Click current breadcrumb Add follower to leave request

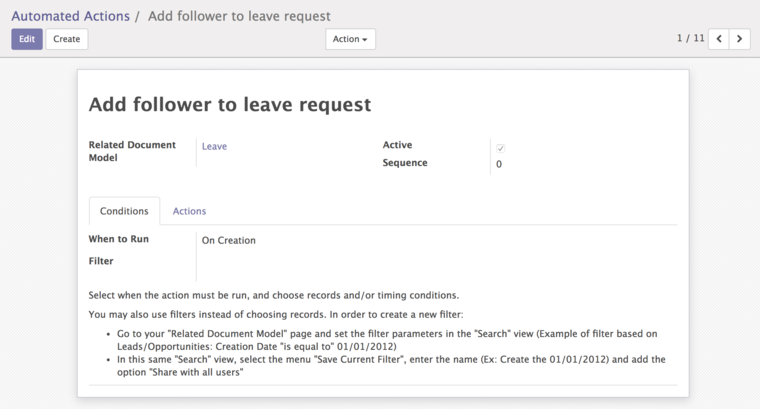pos(239,16)
